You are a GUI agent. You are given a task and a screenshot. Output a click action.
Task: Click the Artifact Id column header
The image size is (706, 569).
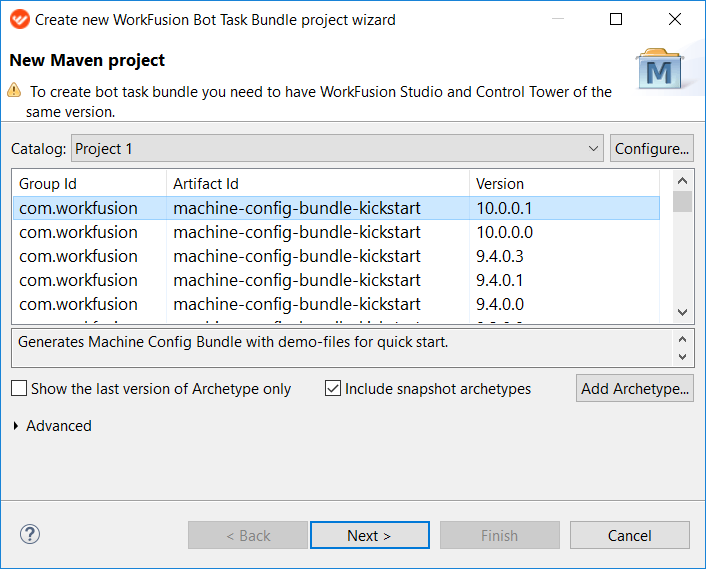318,184
